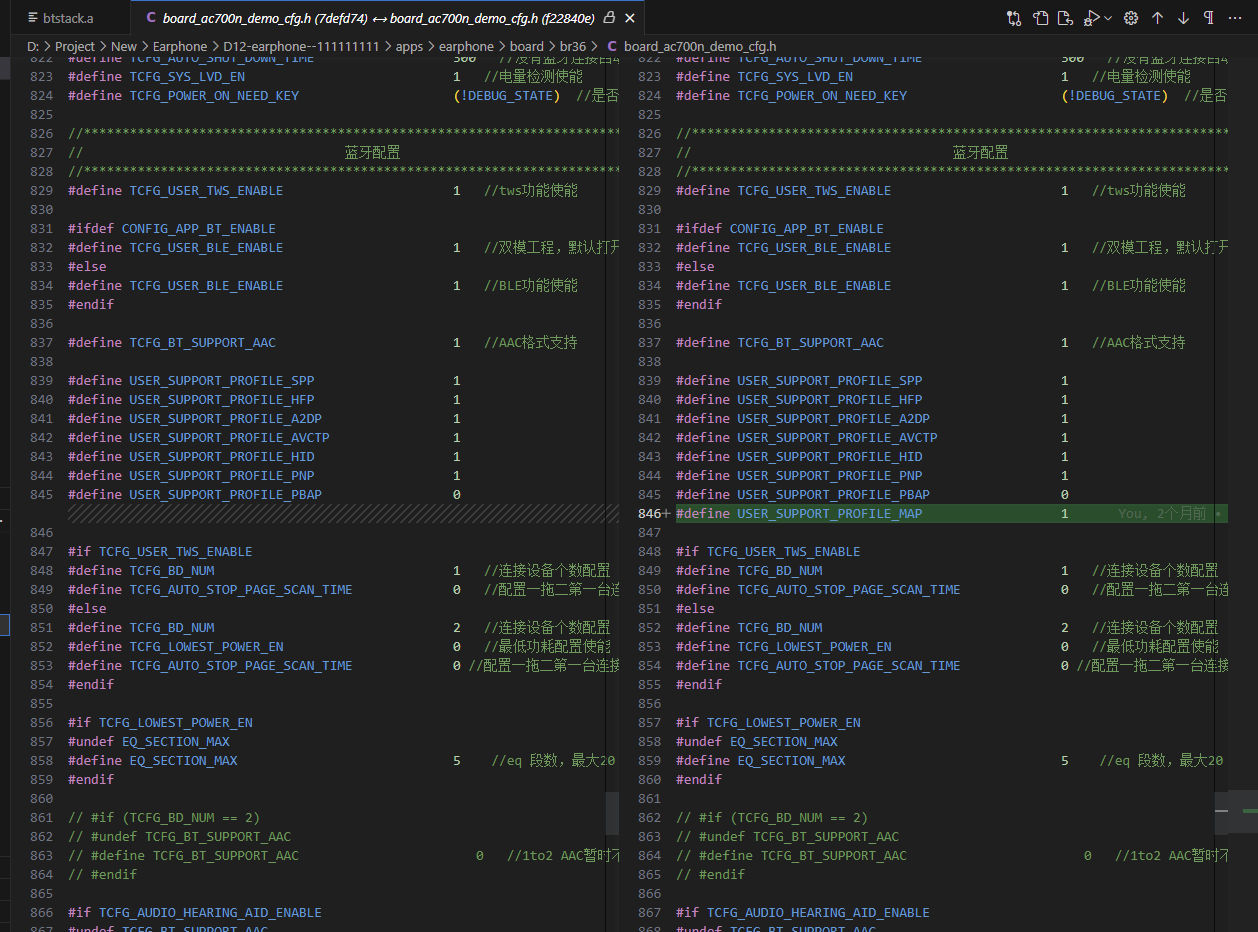Click '#if TCFG_USER_TWS_ENABLE' line 847 left pane
The height and width of the screenshot is (932, 1258).
tap(160, 551)
